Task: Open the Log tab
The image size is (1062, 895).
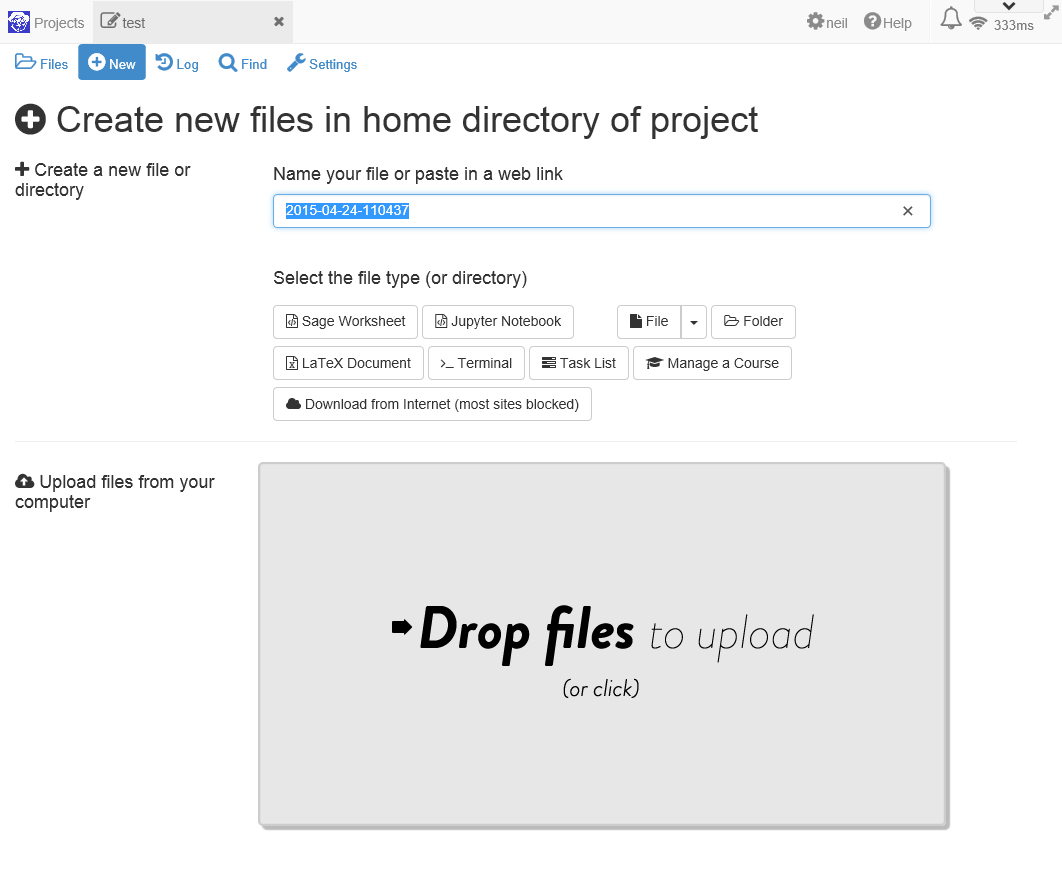Action: [x=177, y=64]
